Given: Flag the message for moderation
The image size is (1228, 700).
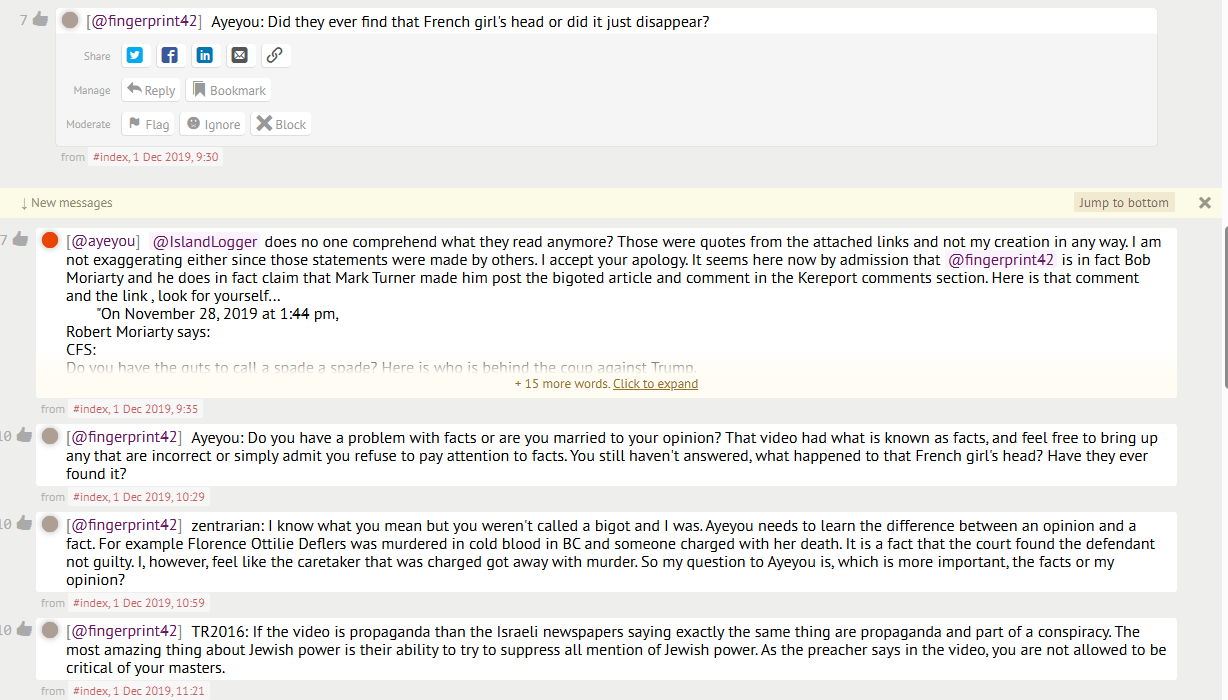Looking at the screenshot, I should coord(148,124).
